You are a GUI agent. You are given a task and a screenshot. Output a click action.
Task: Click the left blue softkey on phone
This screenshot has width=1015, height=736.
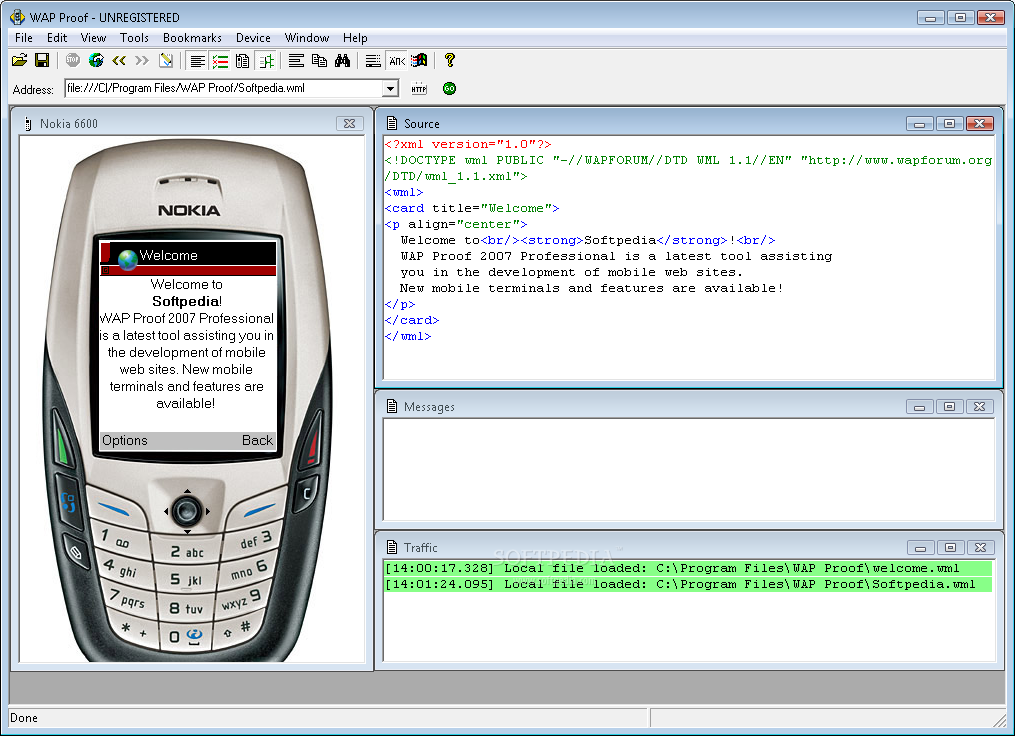115,509
